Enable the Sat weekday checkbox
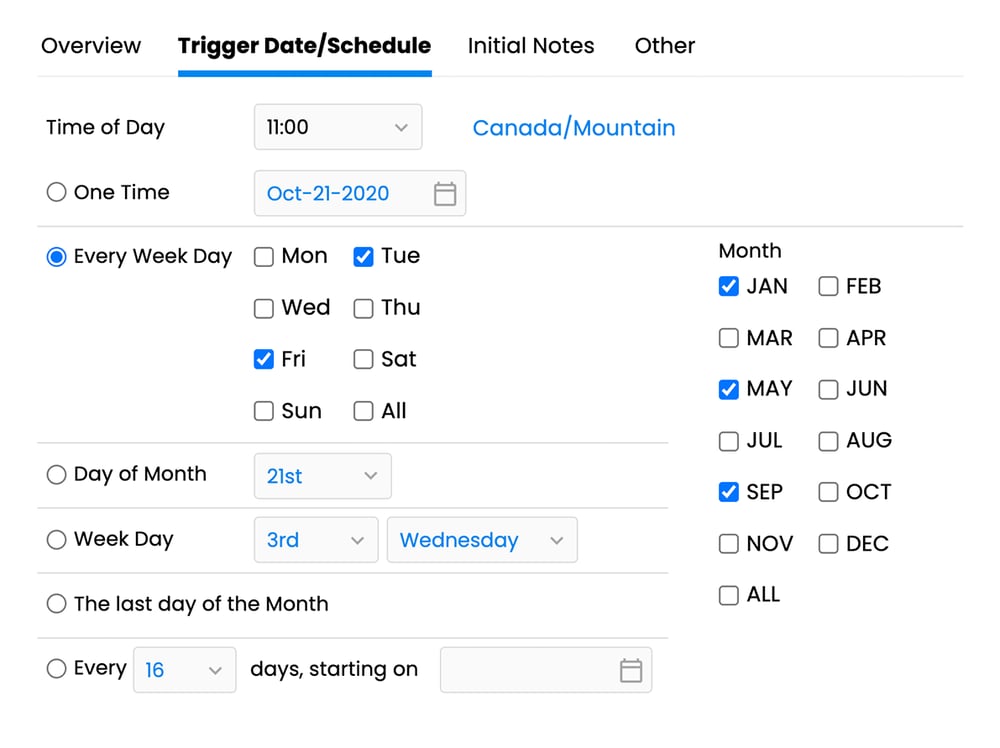Screen dimensions: 1000x748 click(x=363, y=359)
